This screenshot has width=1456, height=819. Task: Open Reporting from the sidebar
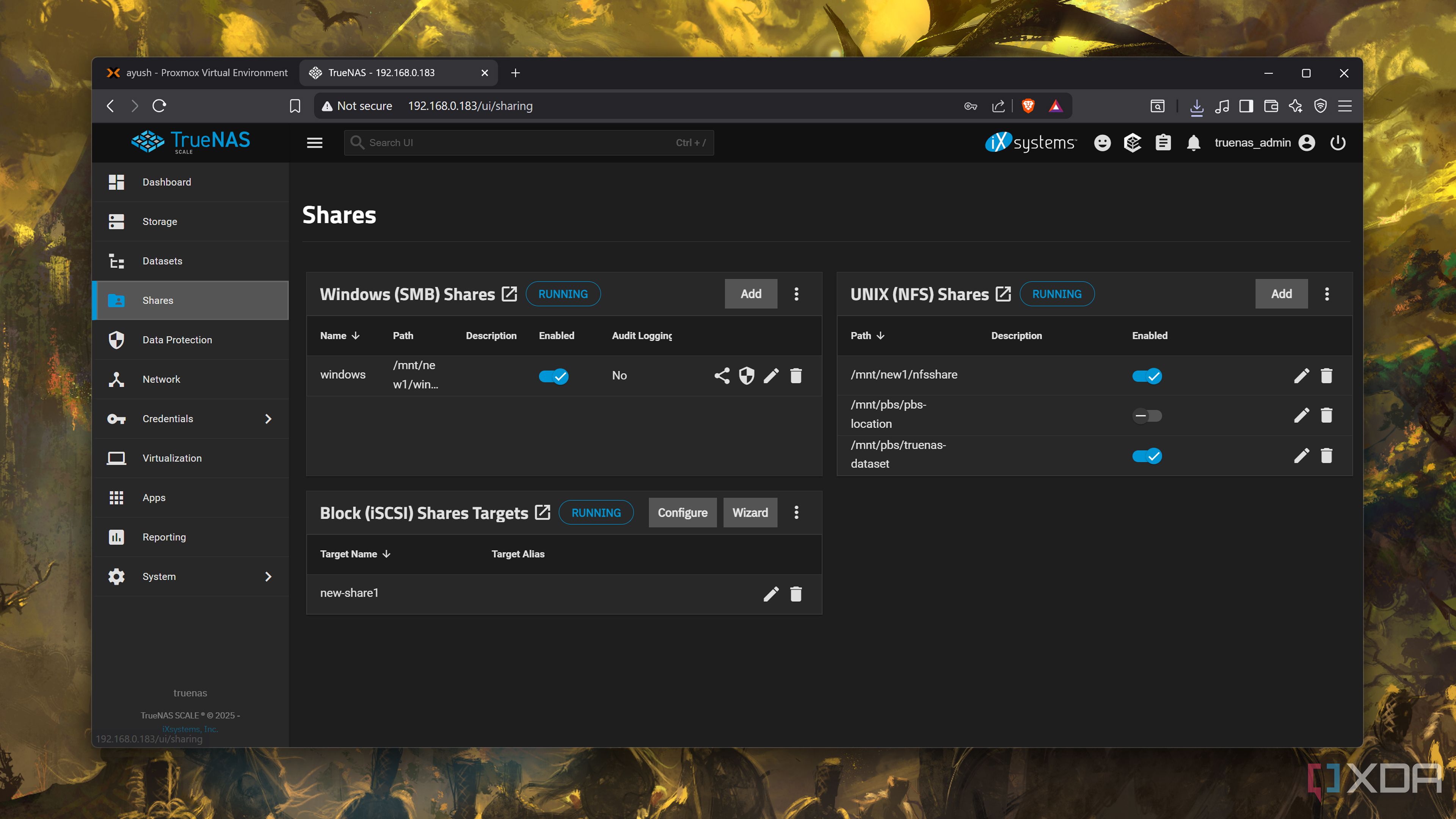point(190,537)
